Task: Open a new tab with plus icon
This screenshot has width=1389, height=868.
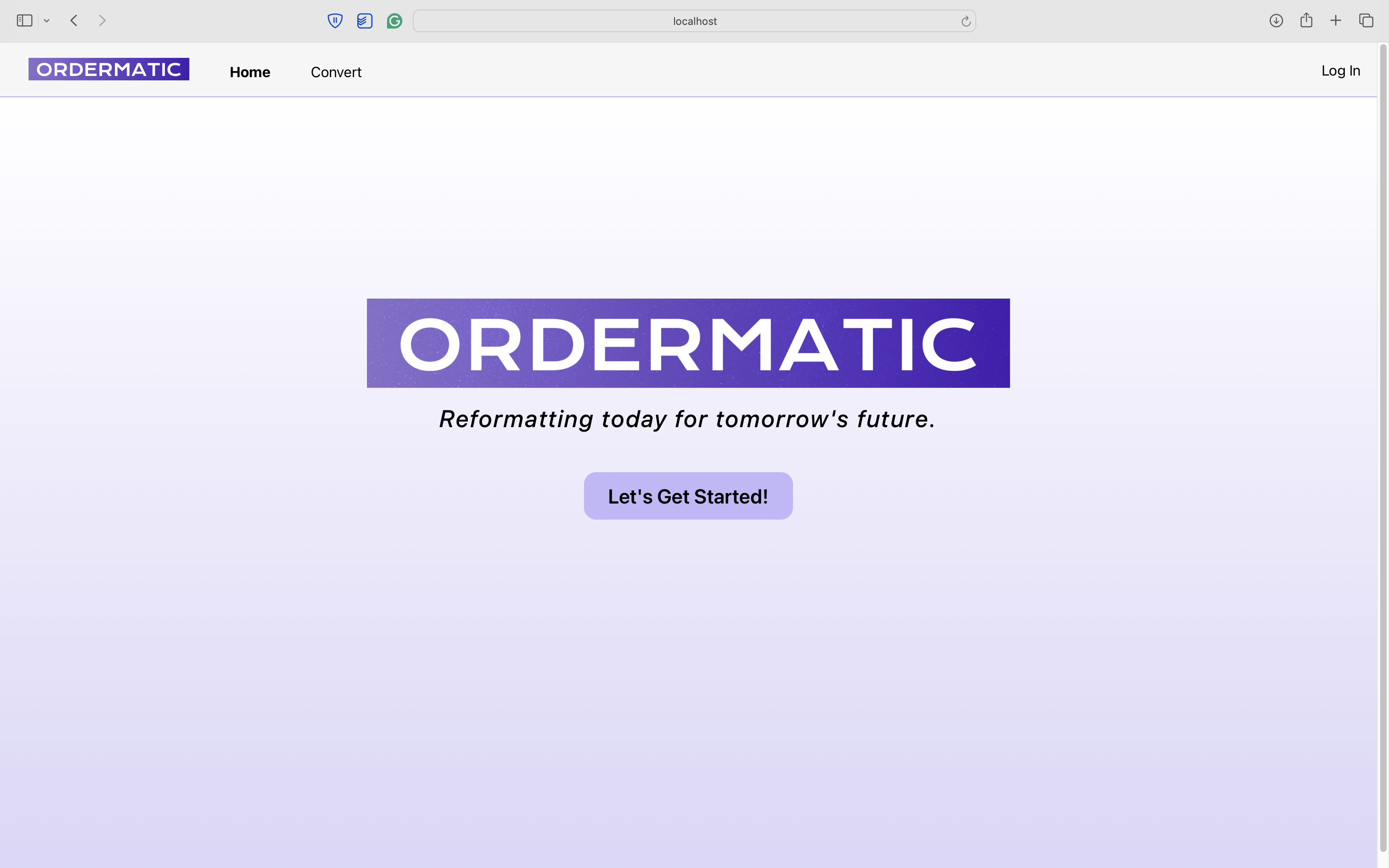Action: [1336, 20]
